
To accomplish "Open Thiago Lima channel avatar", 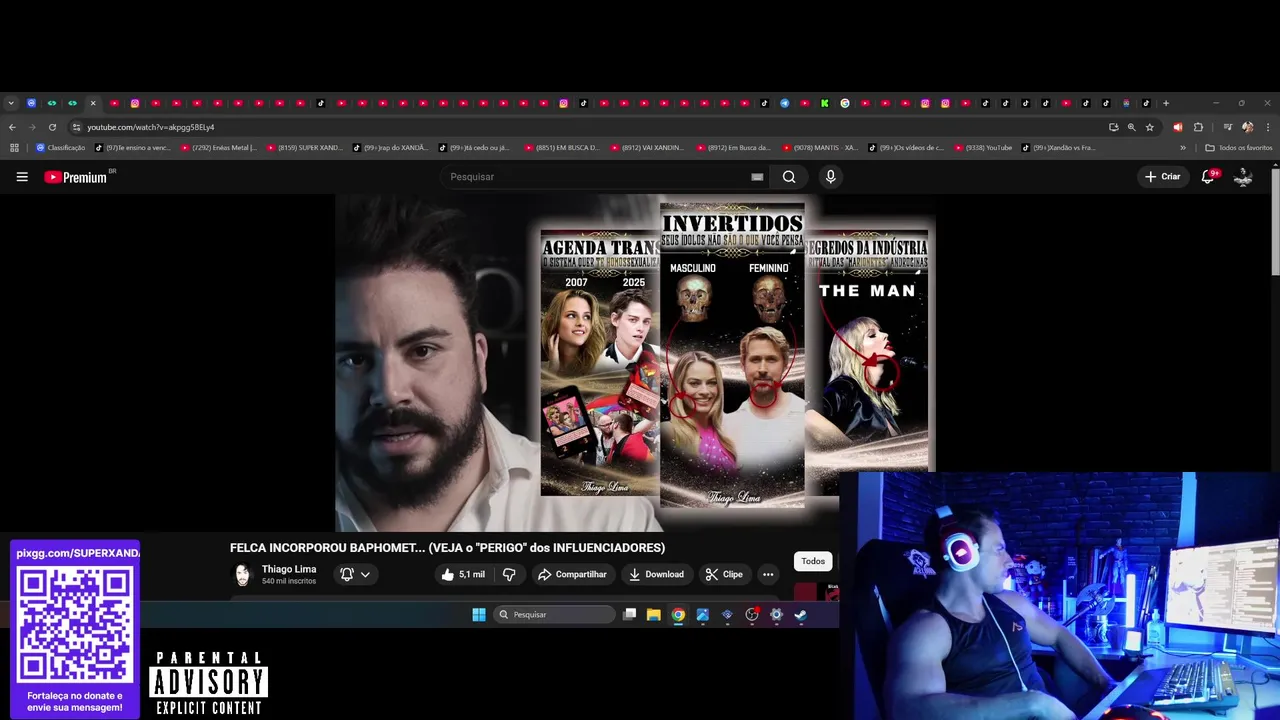I will [x=242, y=574].
